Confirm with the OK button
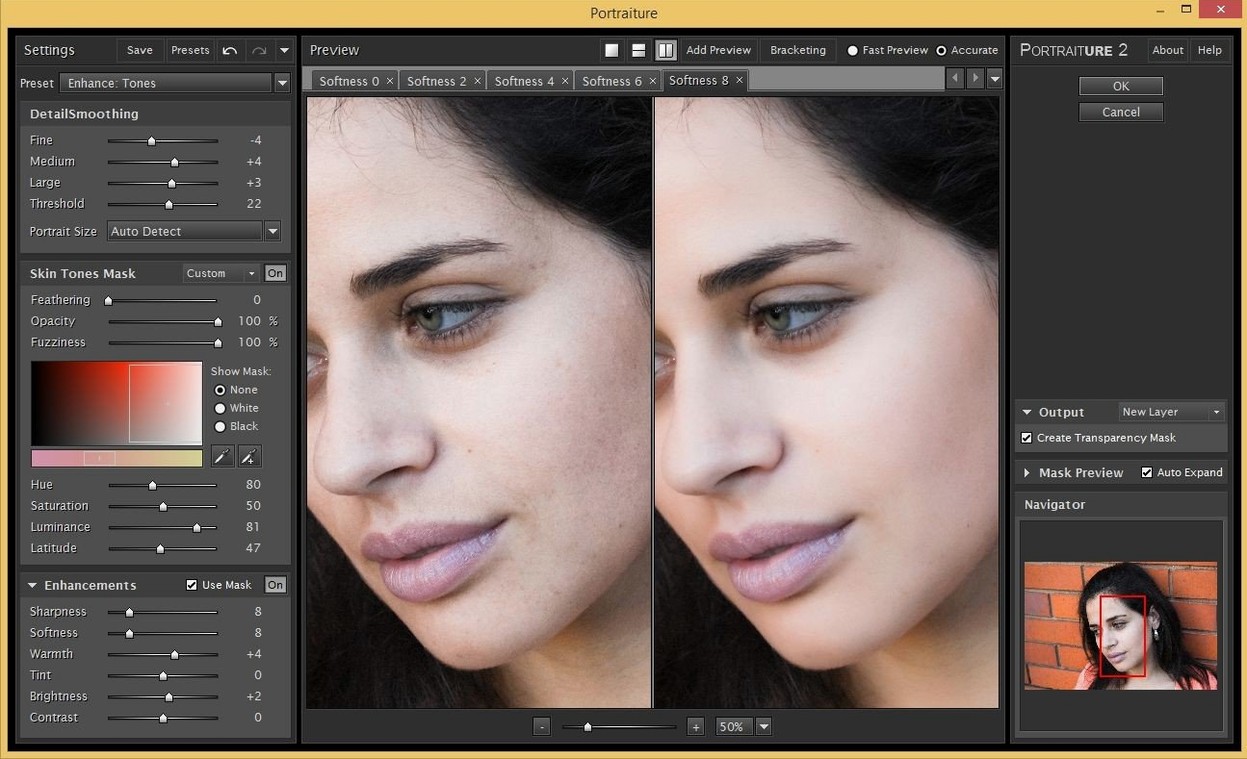Screen dimensions: 1247x759 click(x=1121, y=86)
